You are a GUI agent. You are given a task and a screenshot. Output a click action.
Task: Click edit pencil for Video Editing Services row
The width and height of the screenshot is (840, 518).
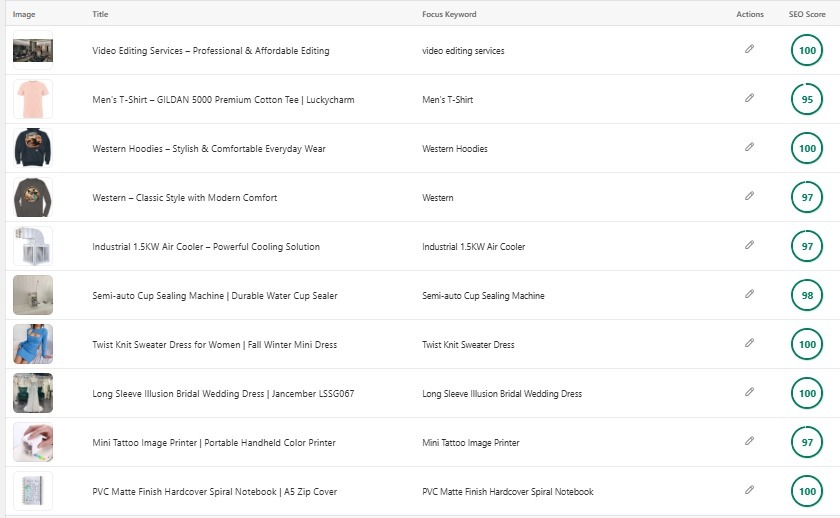749,49
